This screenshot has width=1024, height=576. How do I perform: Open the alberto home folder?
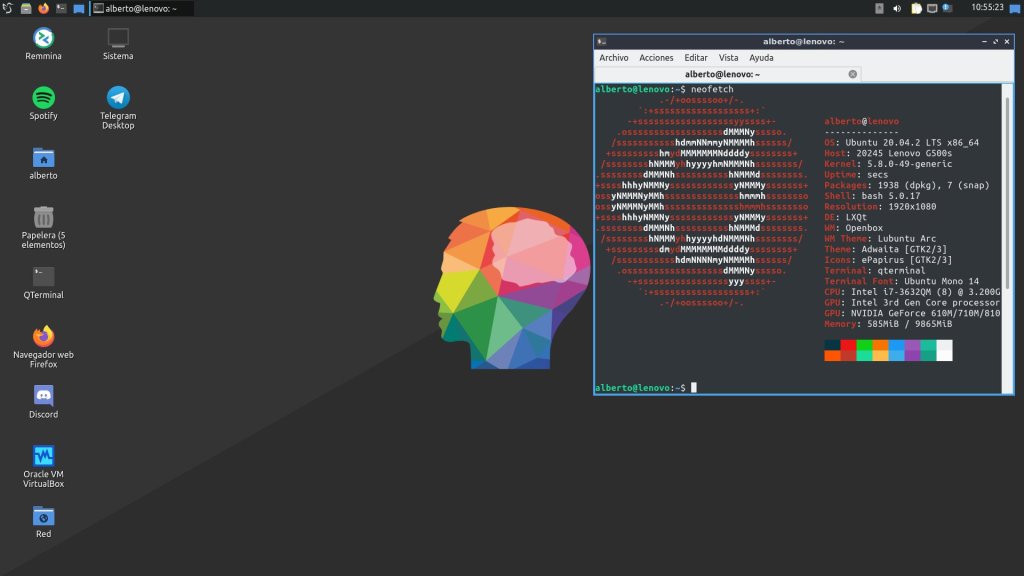(43, 158)
